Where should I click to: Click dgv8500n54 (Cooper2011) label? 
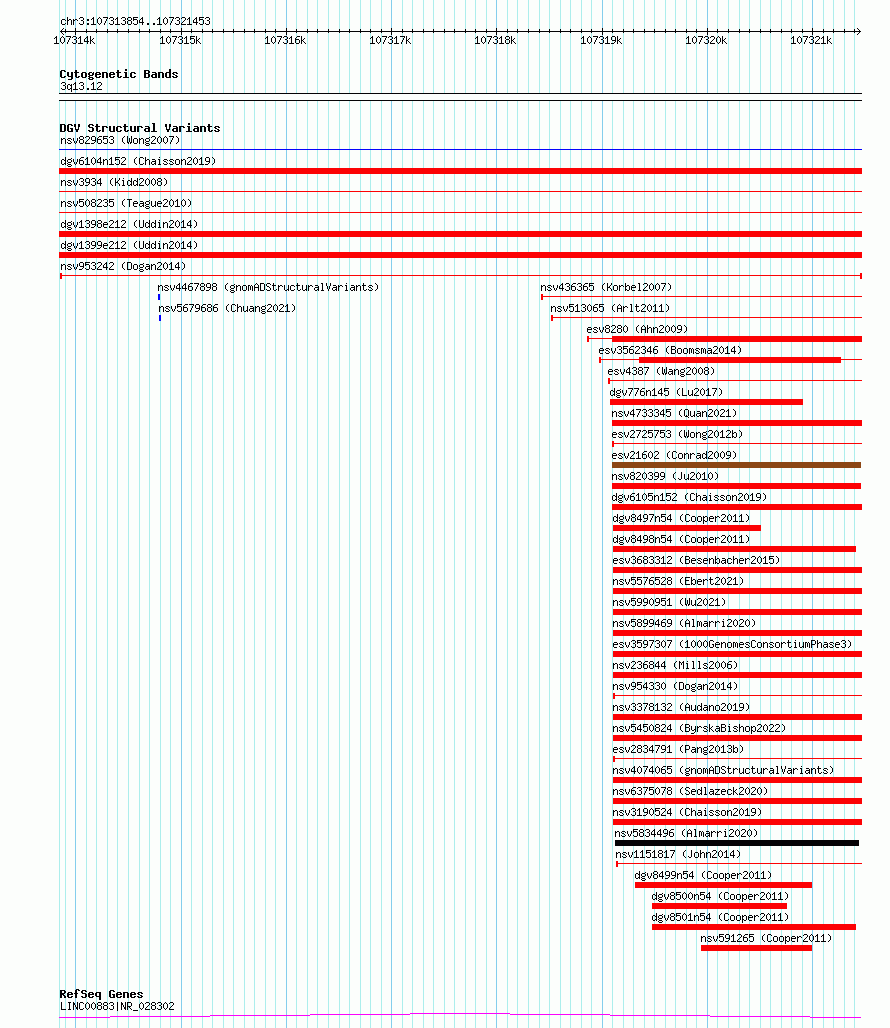click(x=720, y=896)
